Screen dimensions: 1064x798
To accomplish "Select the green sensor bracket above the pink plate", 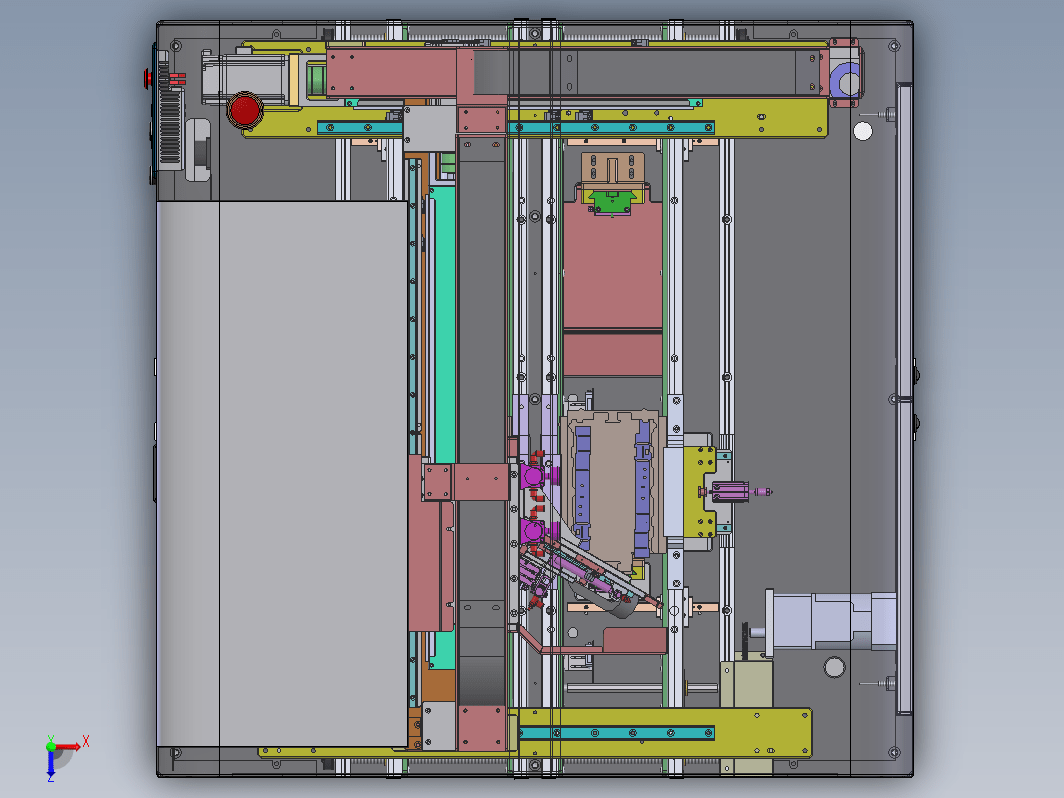I will 613,202.
